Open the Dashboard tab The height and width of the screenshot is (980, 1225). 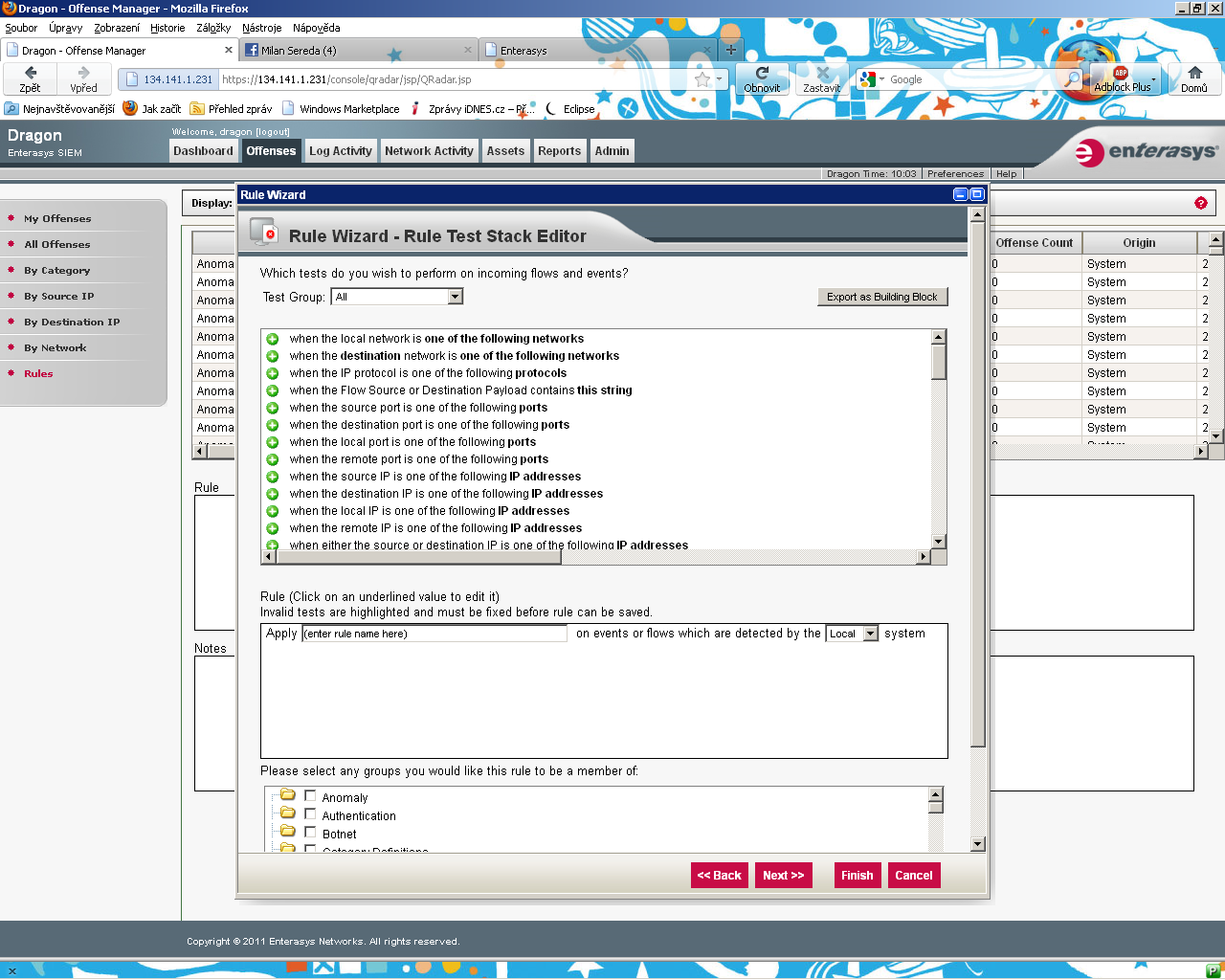coord(203,151)
